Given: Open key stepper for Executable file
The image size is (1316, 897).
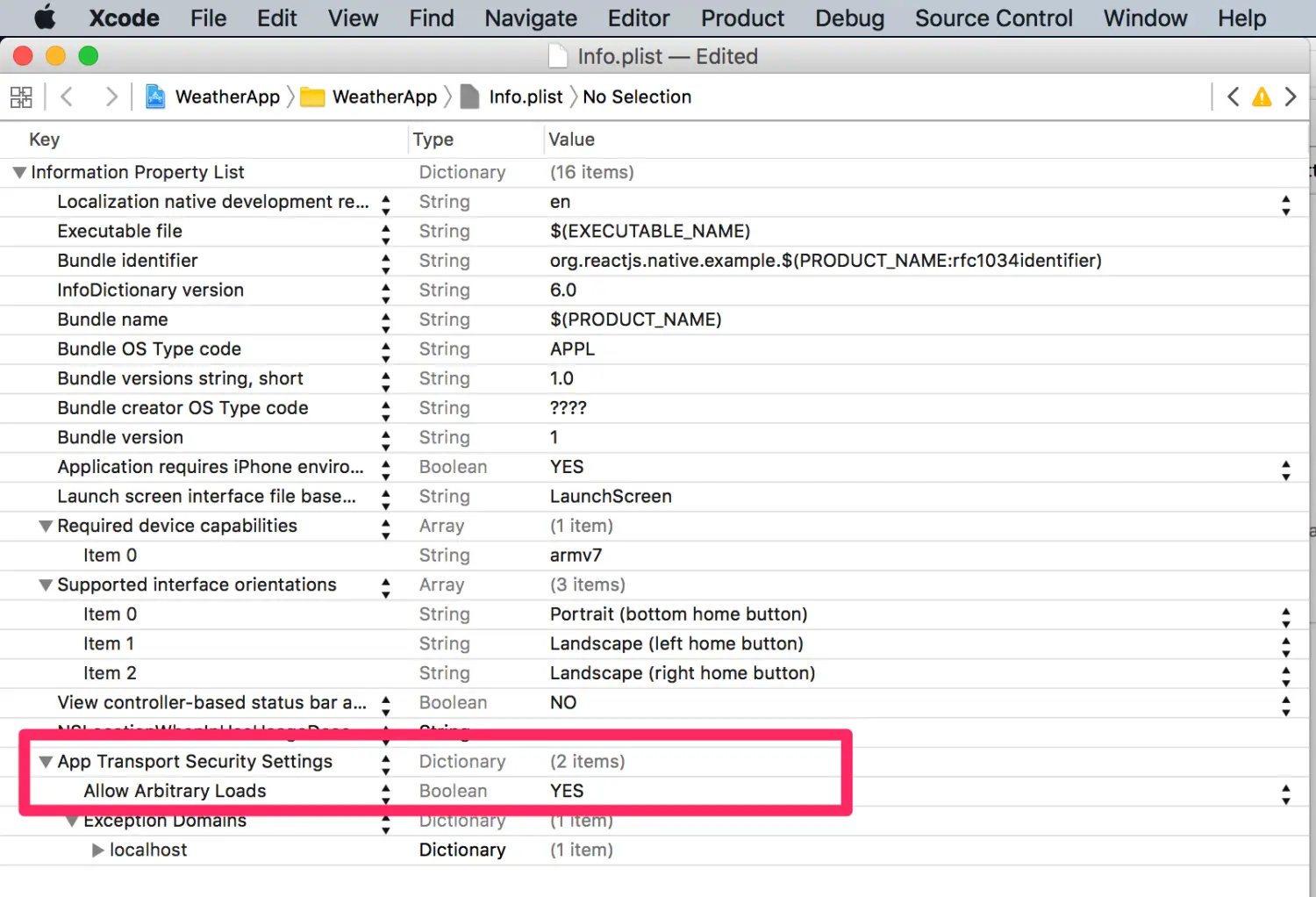Looking at the screenshot, I should pyautogui.click(x=386, y=233).
